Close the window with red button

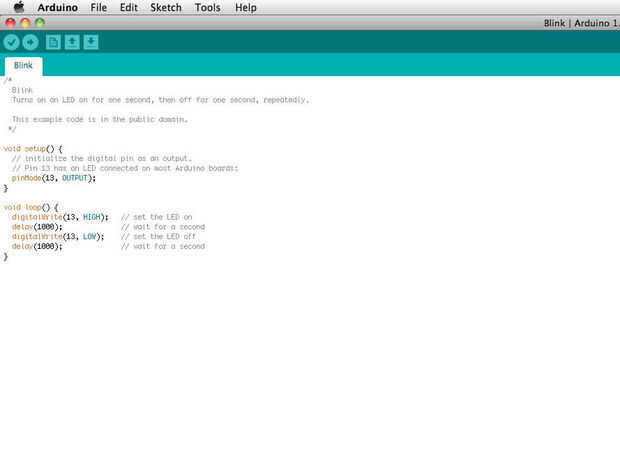click(11, 23)
